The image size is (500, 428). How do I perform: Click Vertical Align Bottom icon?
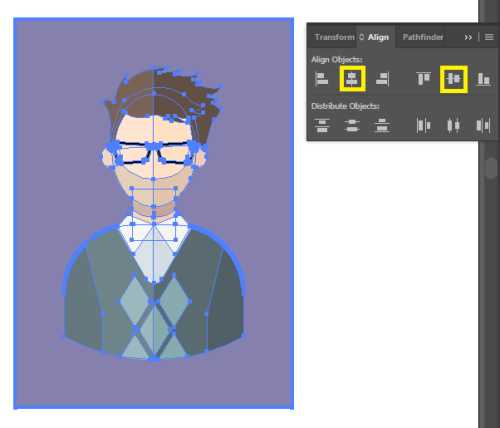[x=483, y=79]
